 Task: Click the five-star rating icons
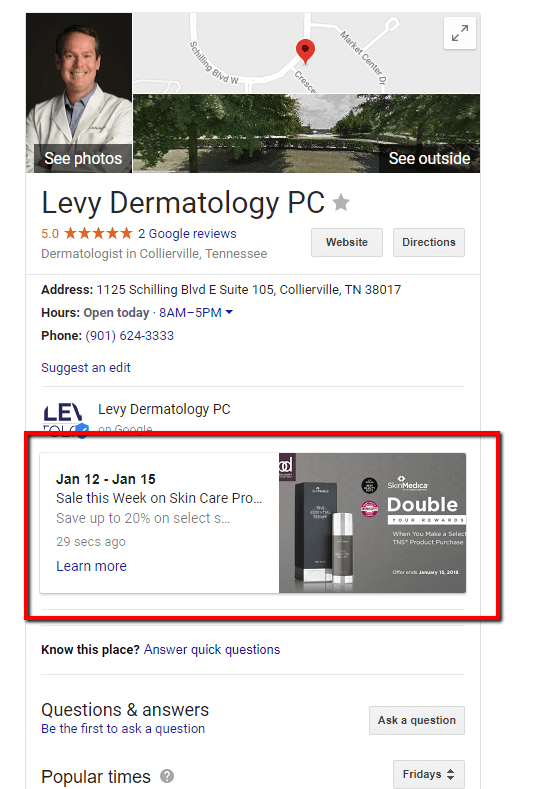pyautogui.click(x=98, y=233)
